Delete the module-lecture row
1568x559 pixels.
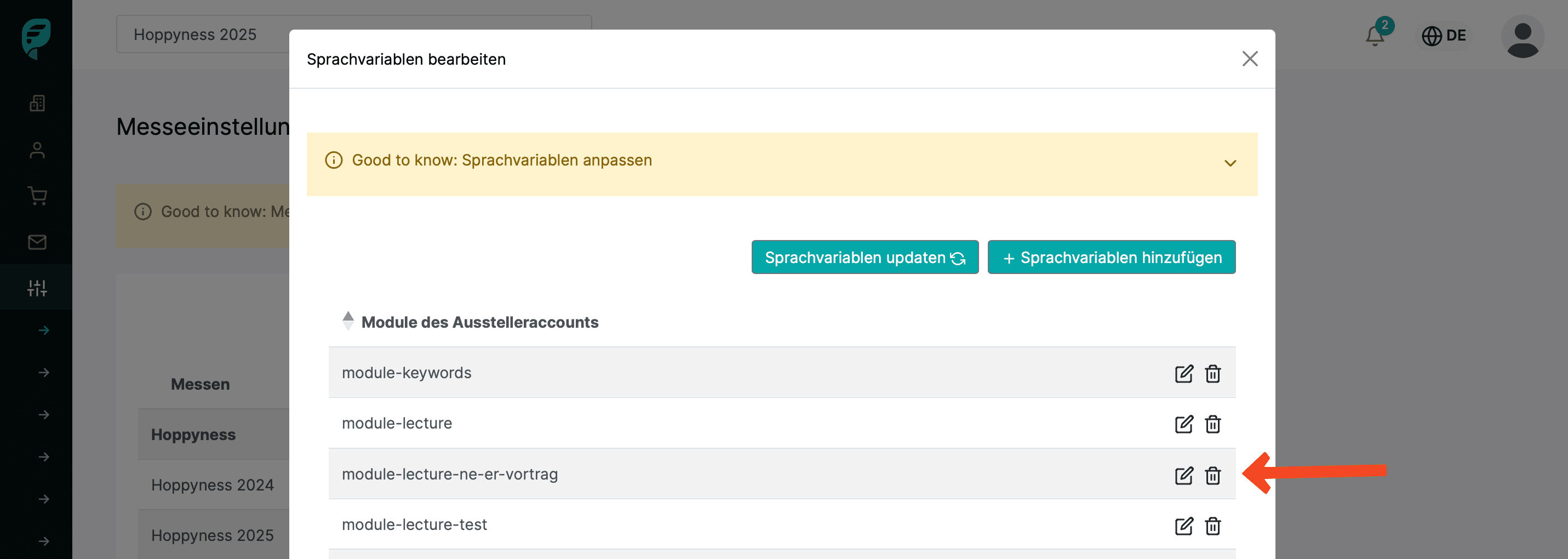point(1212,424)
